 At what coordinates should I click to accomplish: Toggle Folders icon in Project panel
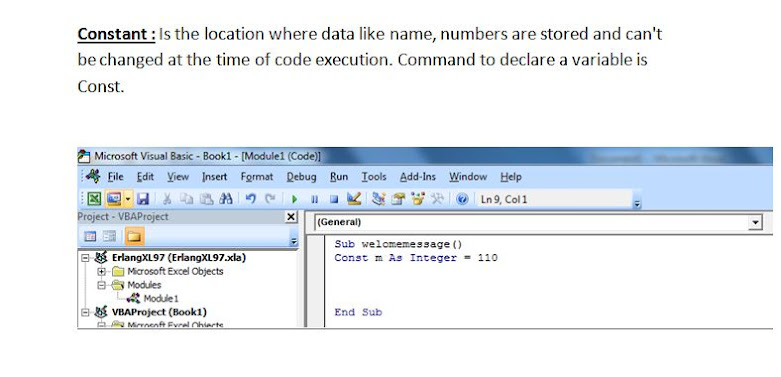point(134,236)
